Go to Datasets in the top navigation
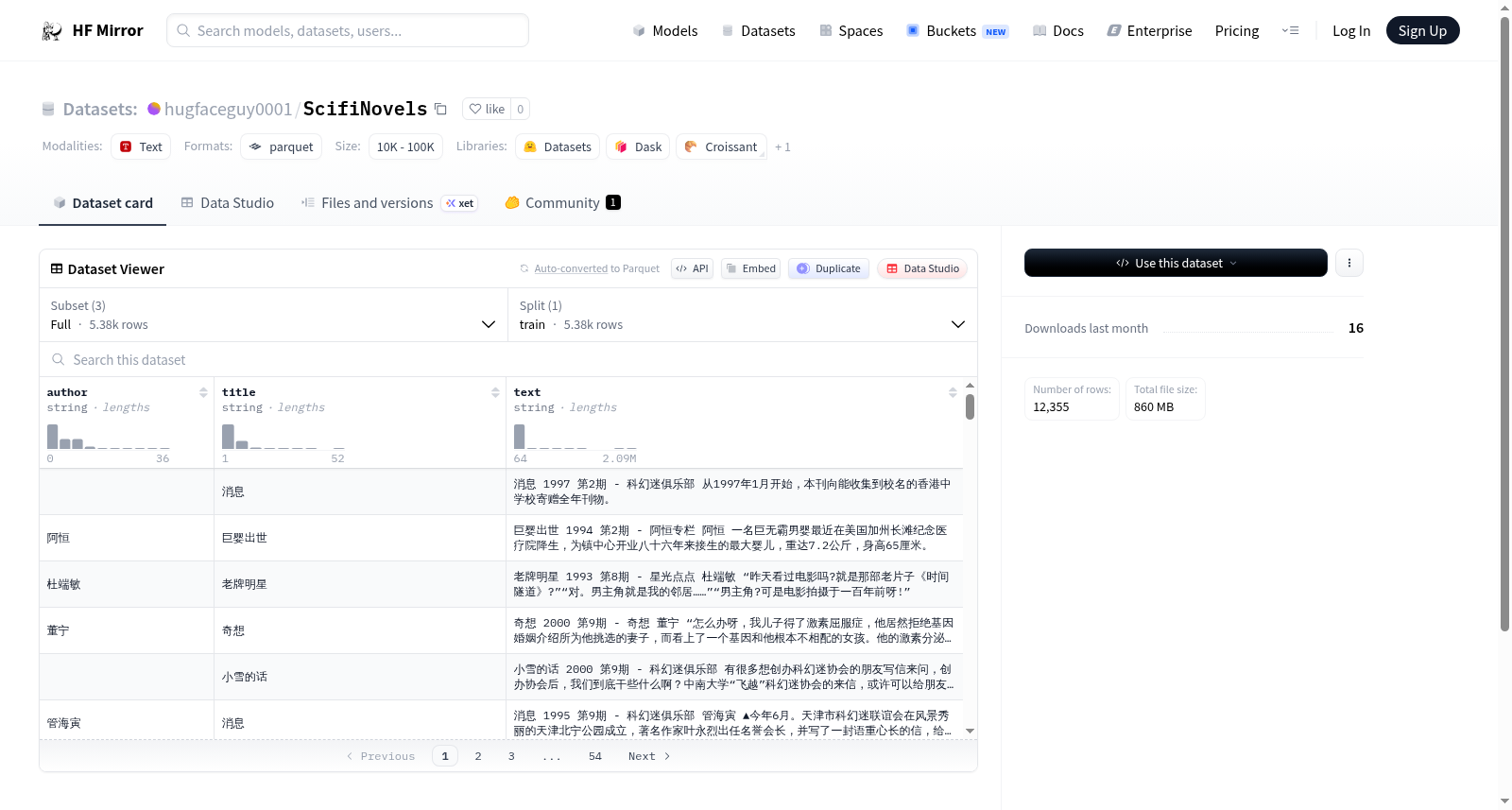This screenshot has height=810, width=1512. click(x=758, y=31)
